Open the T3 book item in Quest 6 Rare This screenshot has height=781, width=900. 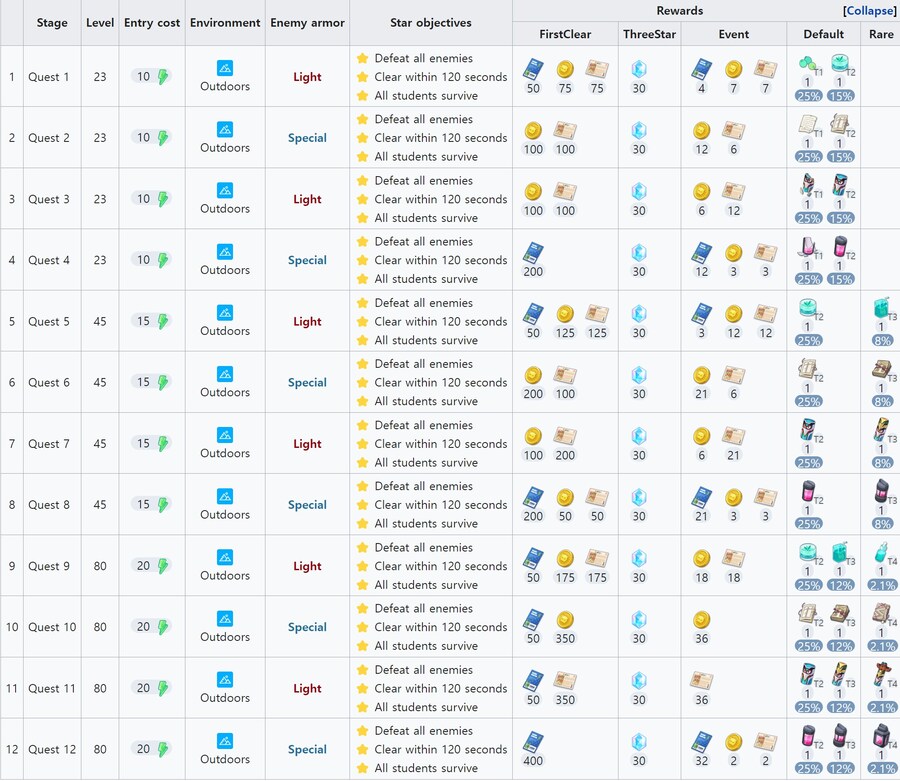tap(883, 371)
